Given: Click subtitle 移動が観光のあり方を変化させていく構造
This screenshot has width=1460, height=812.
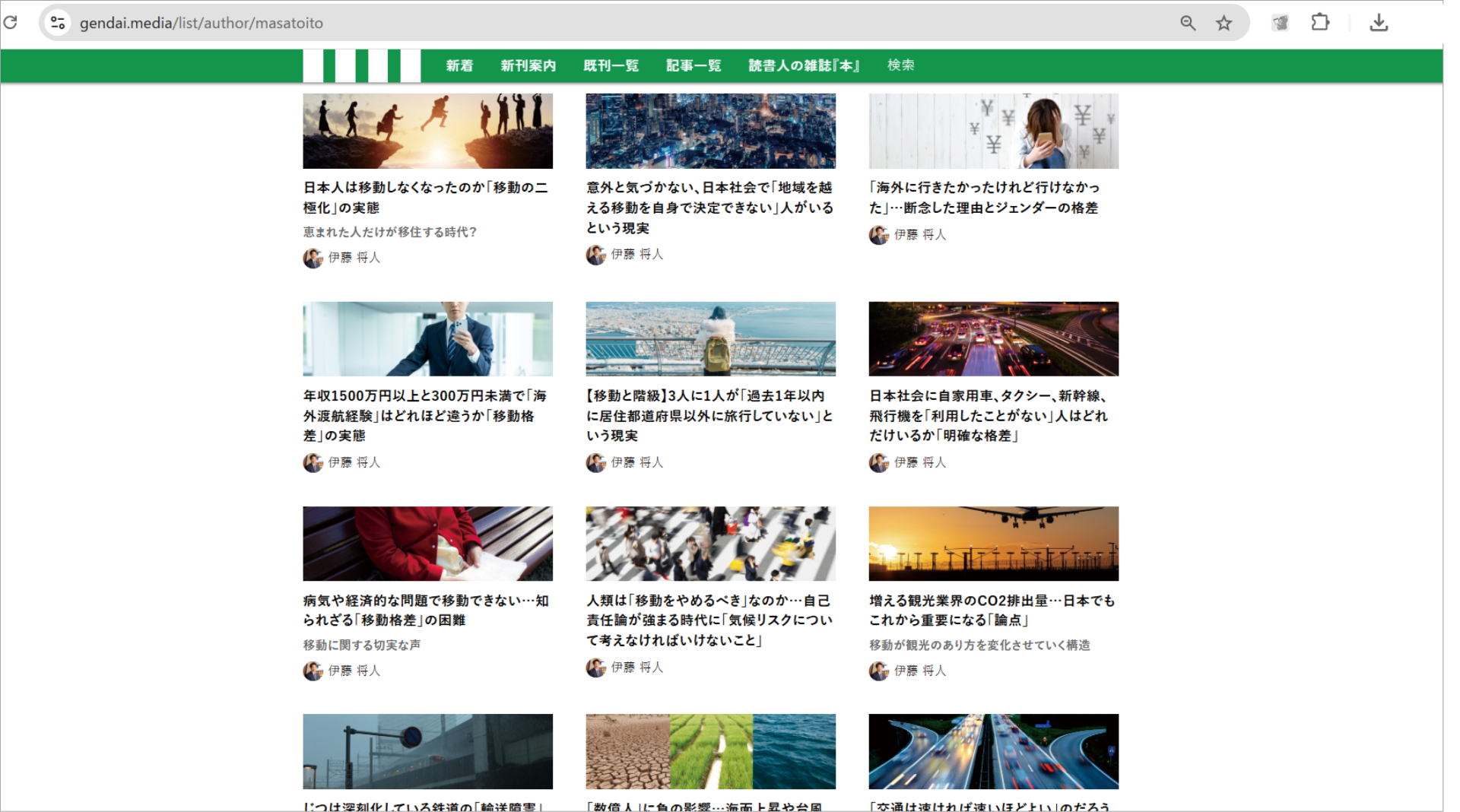Looking at the screenshot, I should pos(980,645).
